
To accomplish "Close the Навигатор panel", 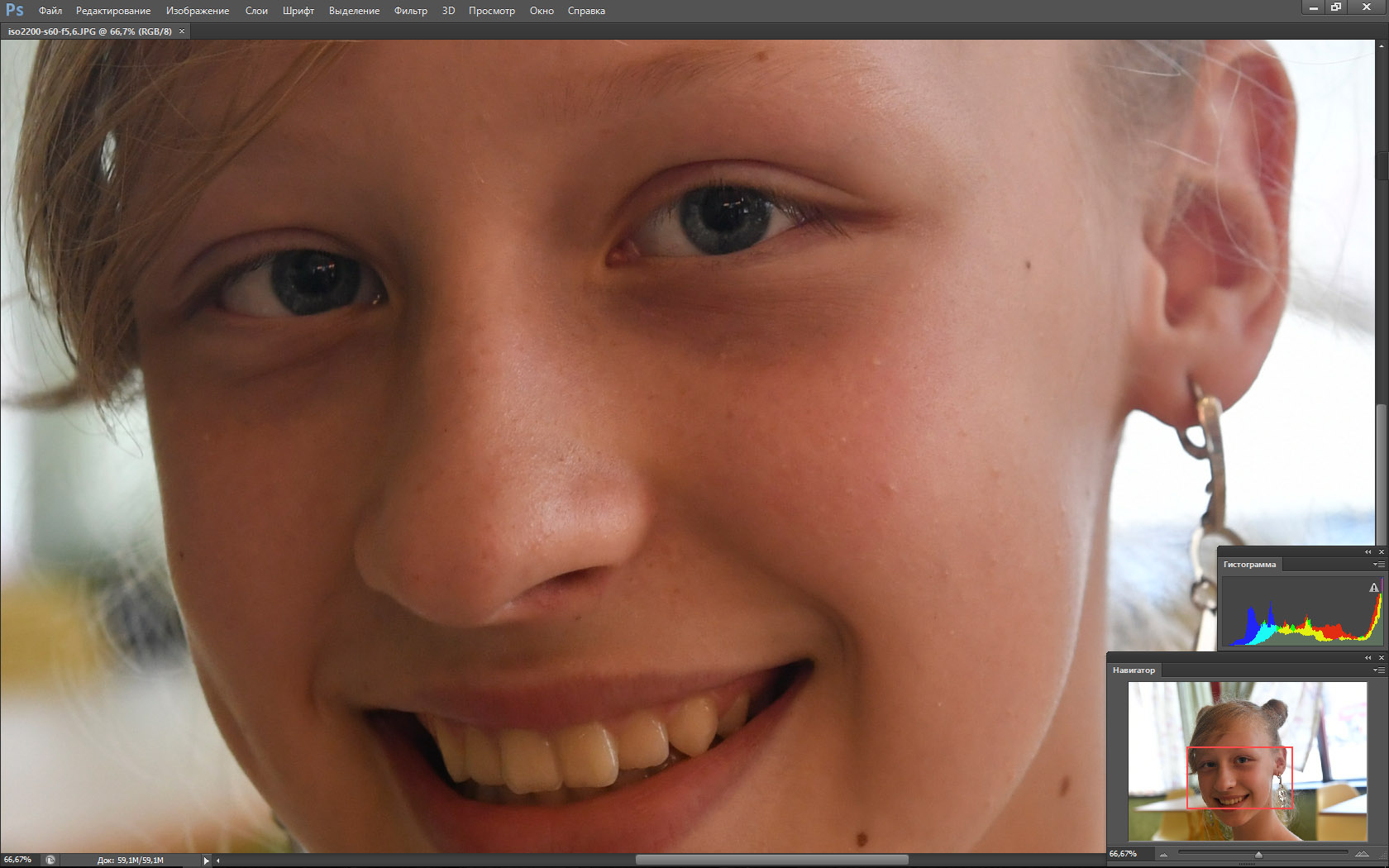I will (1381, 657).
